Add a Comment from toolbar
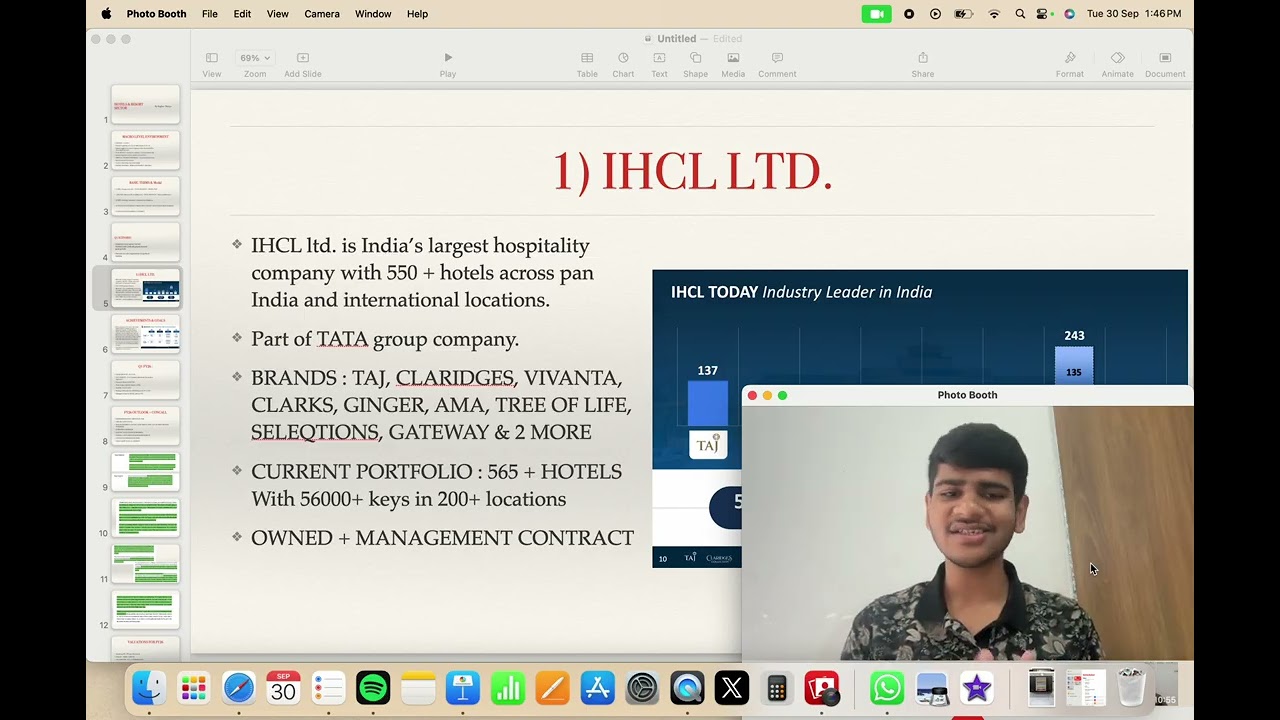The width and height of the screenshot is (1280, 720). 777,58
